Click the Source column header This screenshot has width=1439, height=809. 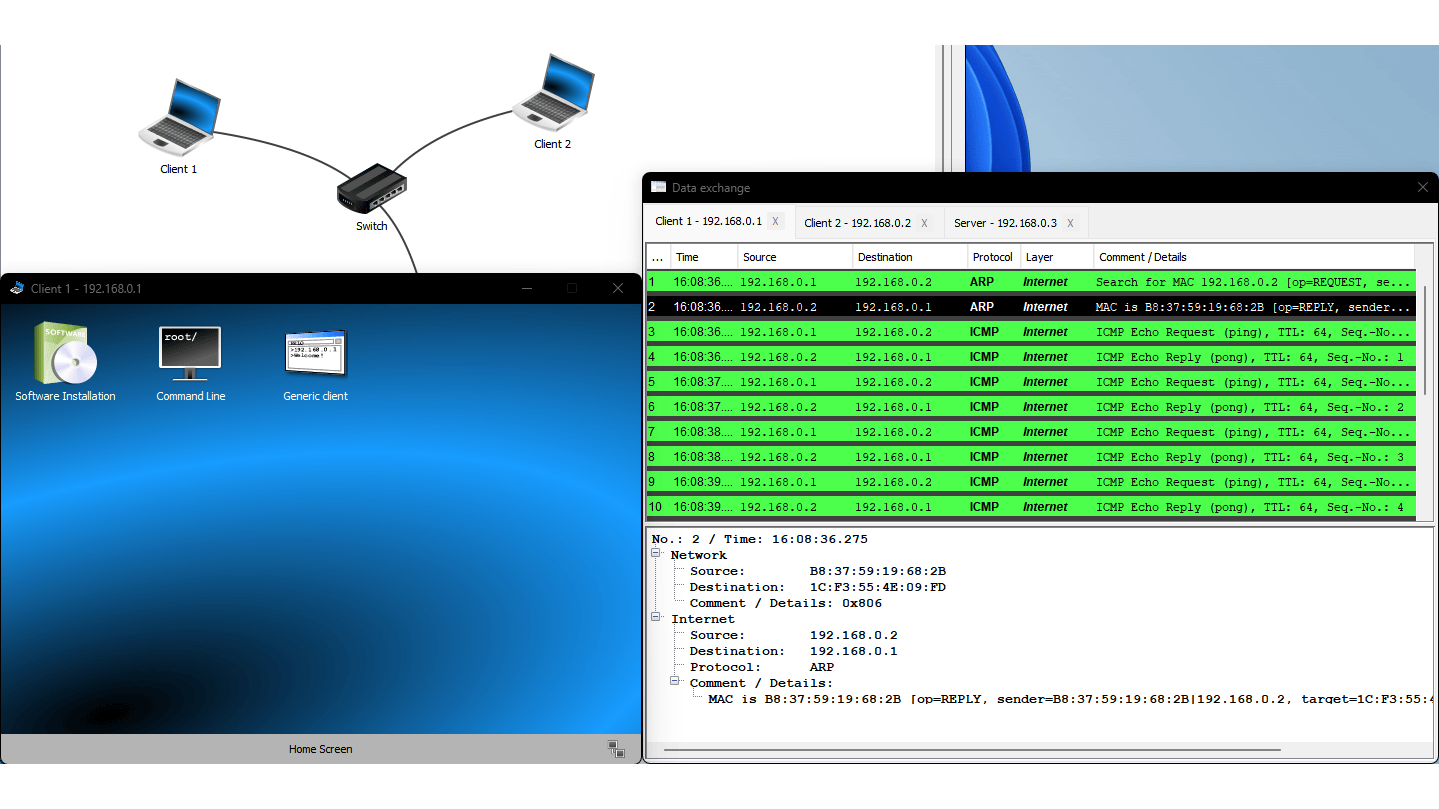(795, 257)
